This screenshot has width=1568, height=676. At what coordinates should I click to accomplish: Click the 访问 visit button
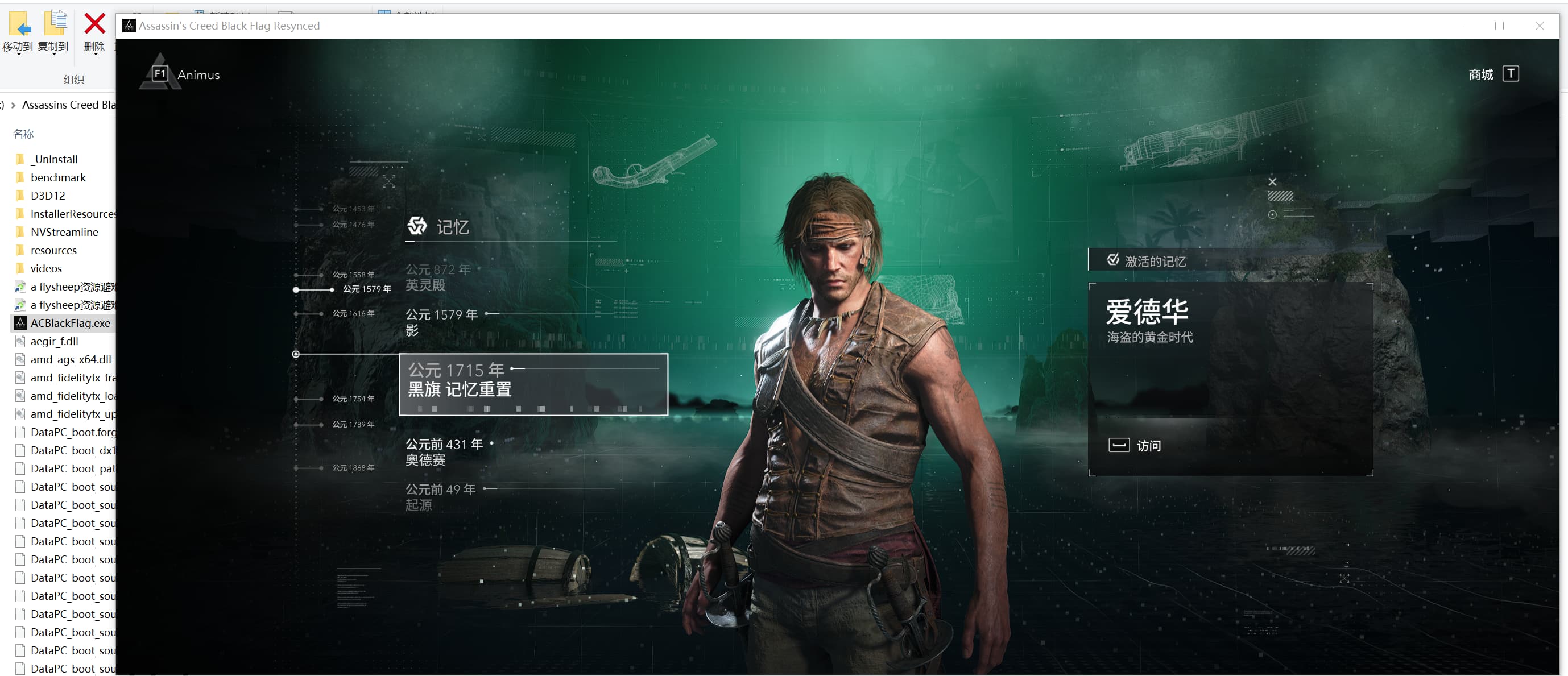(1135, 445)
